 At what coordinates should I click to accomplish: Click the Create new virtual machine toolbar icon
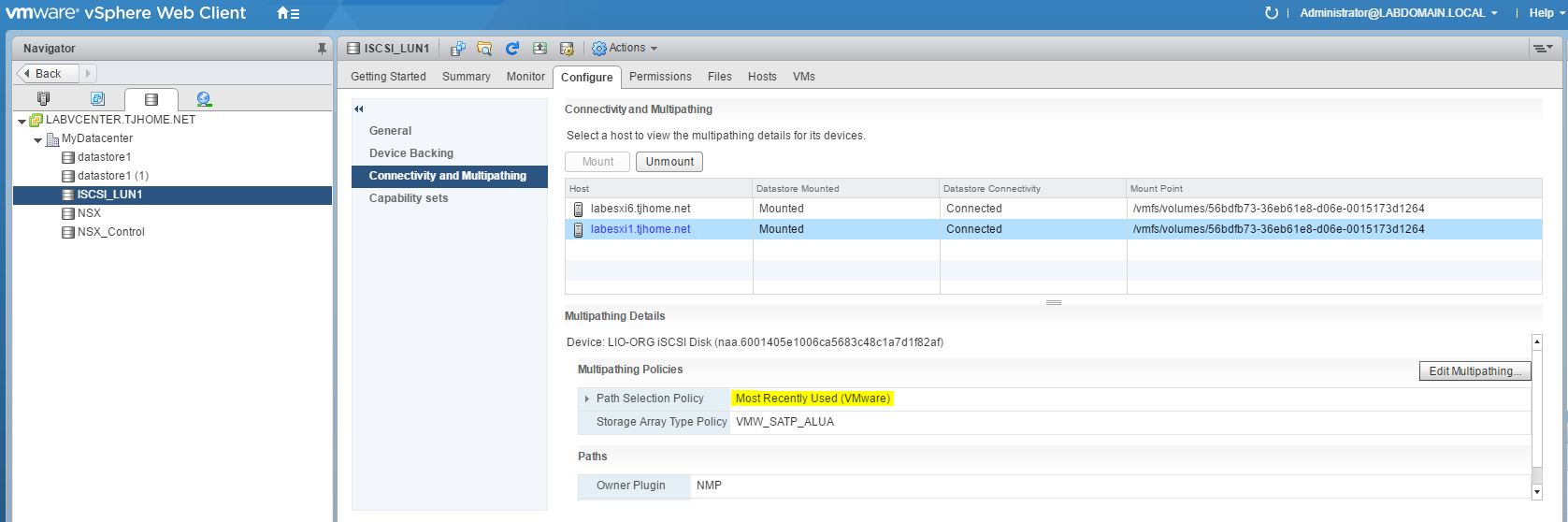(x=458, y=48)
